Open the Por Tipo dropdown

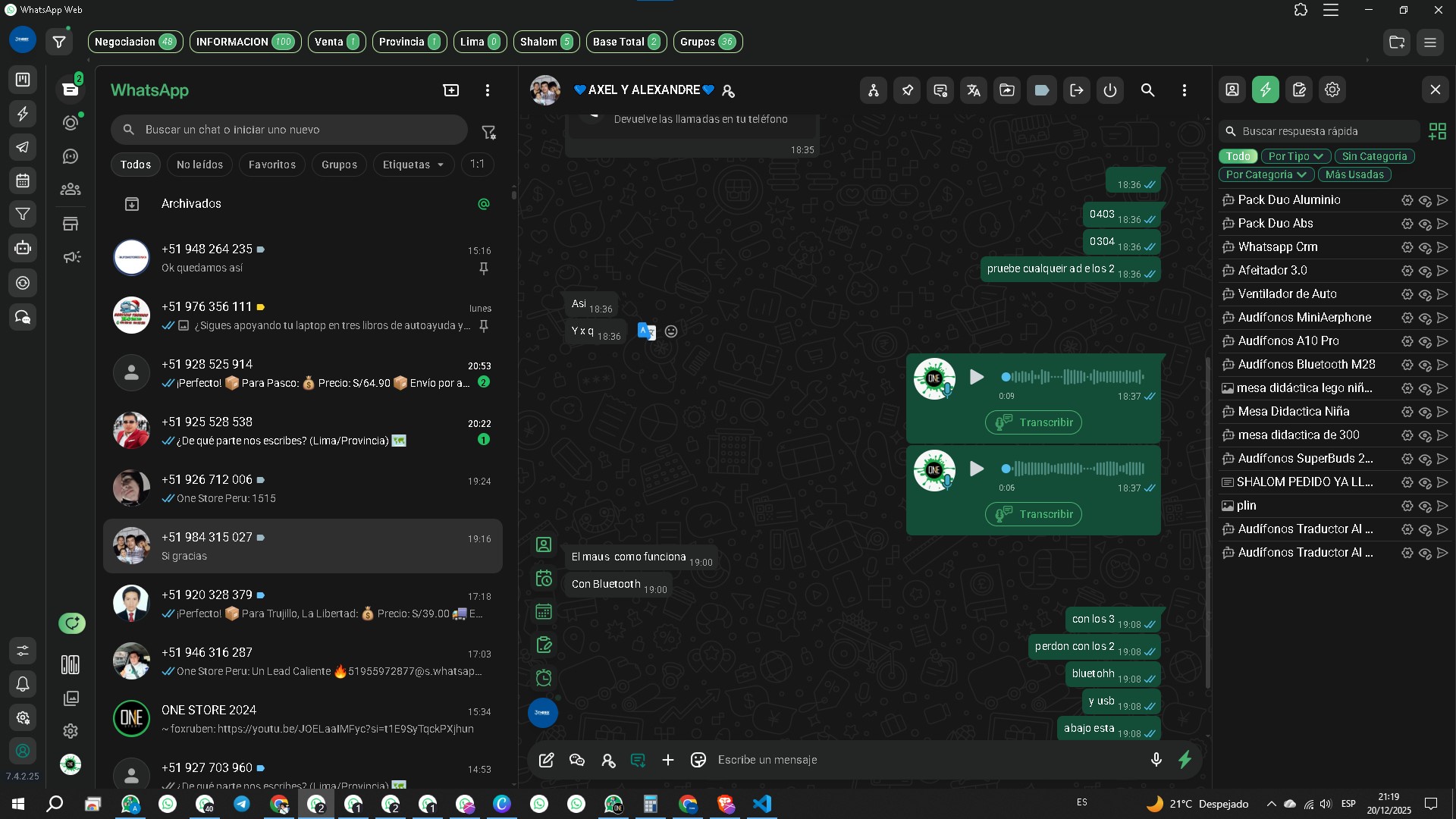pos(1295,156)
